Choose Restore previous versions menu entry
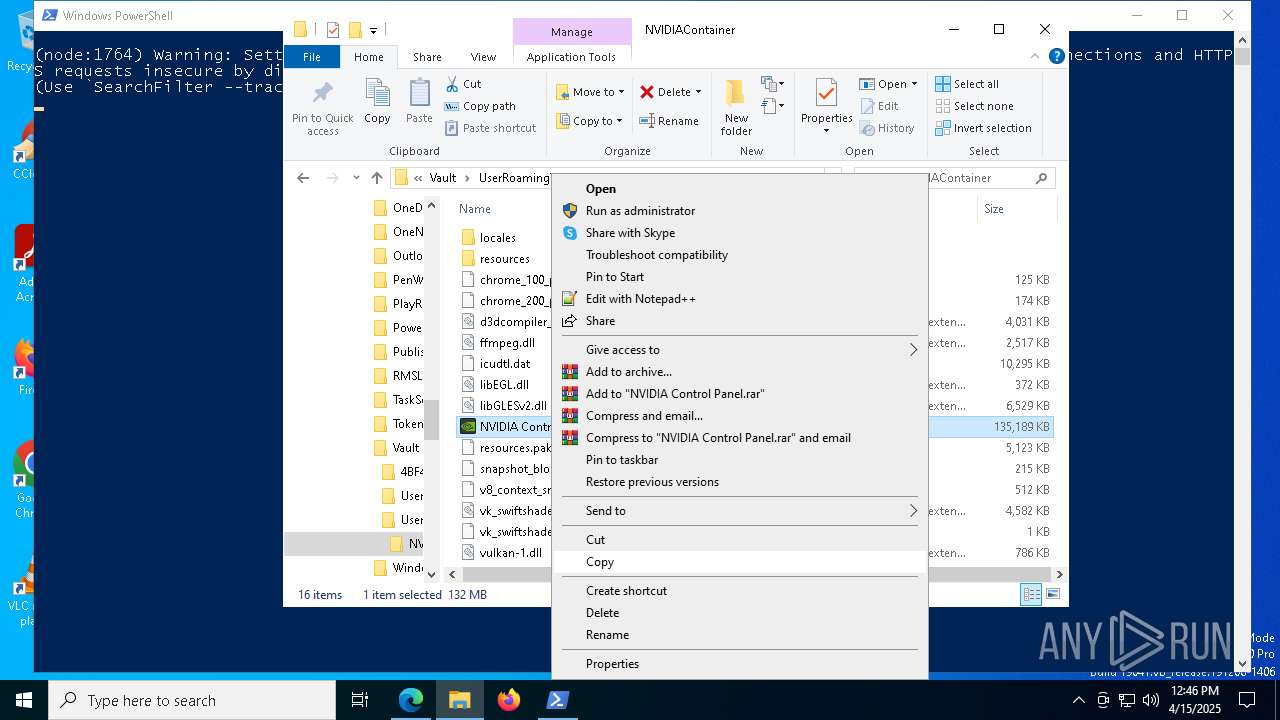 pos(739,482)
